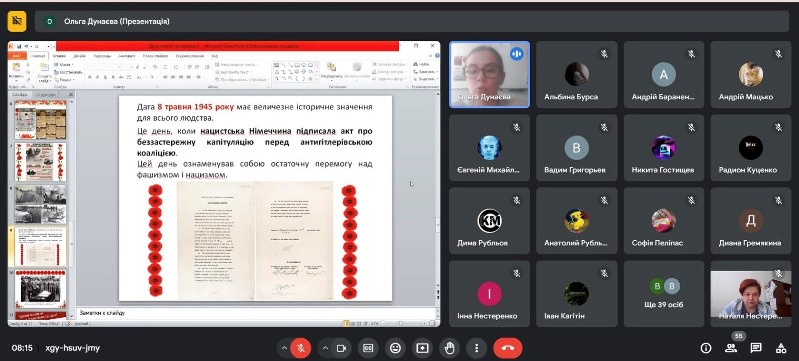799x361 pixels.
Task: Show the people list icon
Action: (x=731, y=348)
